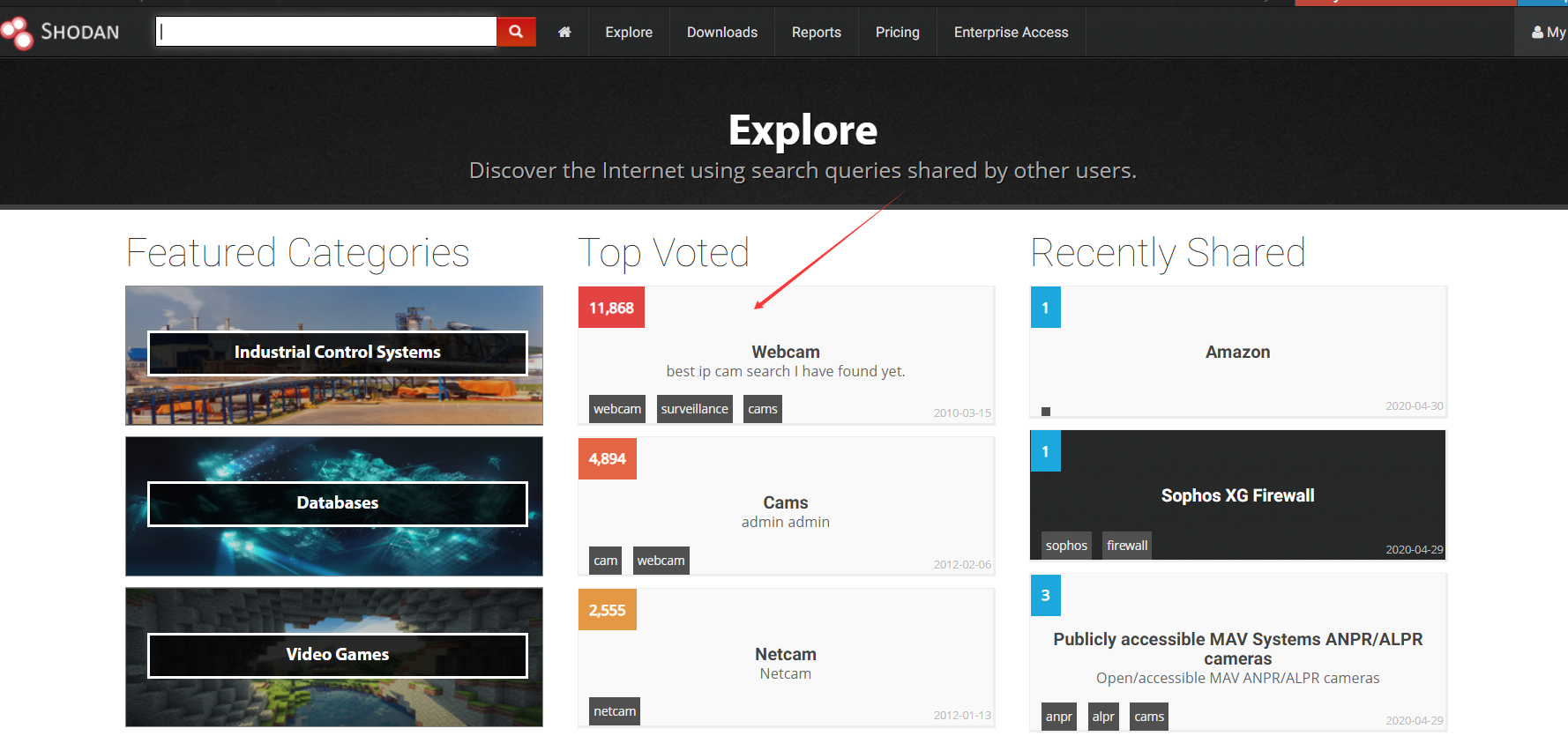Select the sophos tag

1067,546
